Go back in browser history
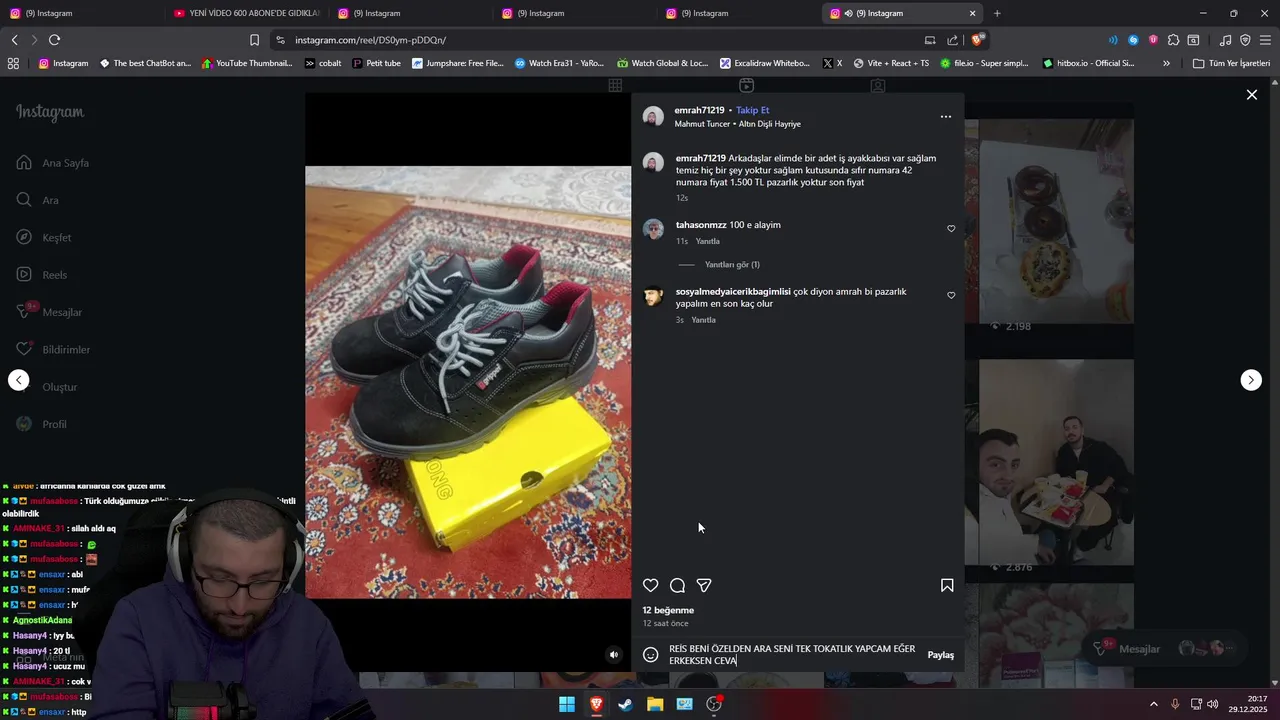The image size is (1280, 720). click(14, 40)
